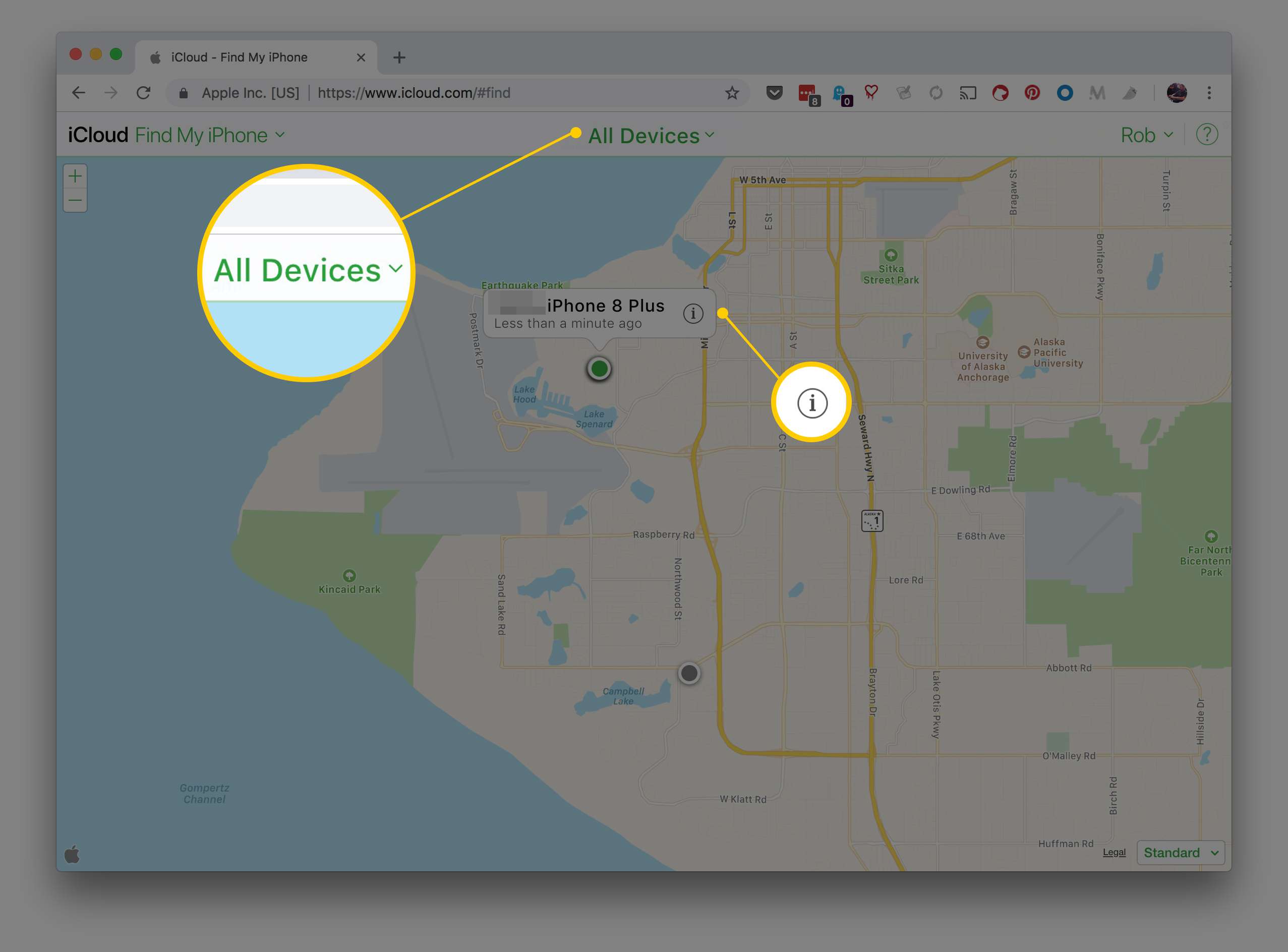Zoom out on the map with minus button
This screenshot has height=952, width=1288.
(x=75, y=201)
